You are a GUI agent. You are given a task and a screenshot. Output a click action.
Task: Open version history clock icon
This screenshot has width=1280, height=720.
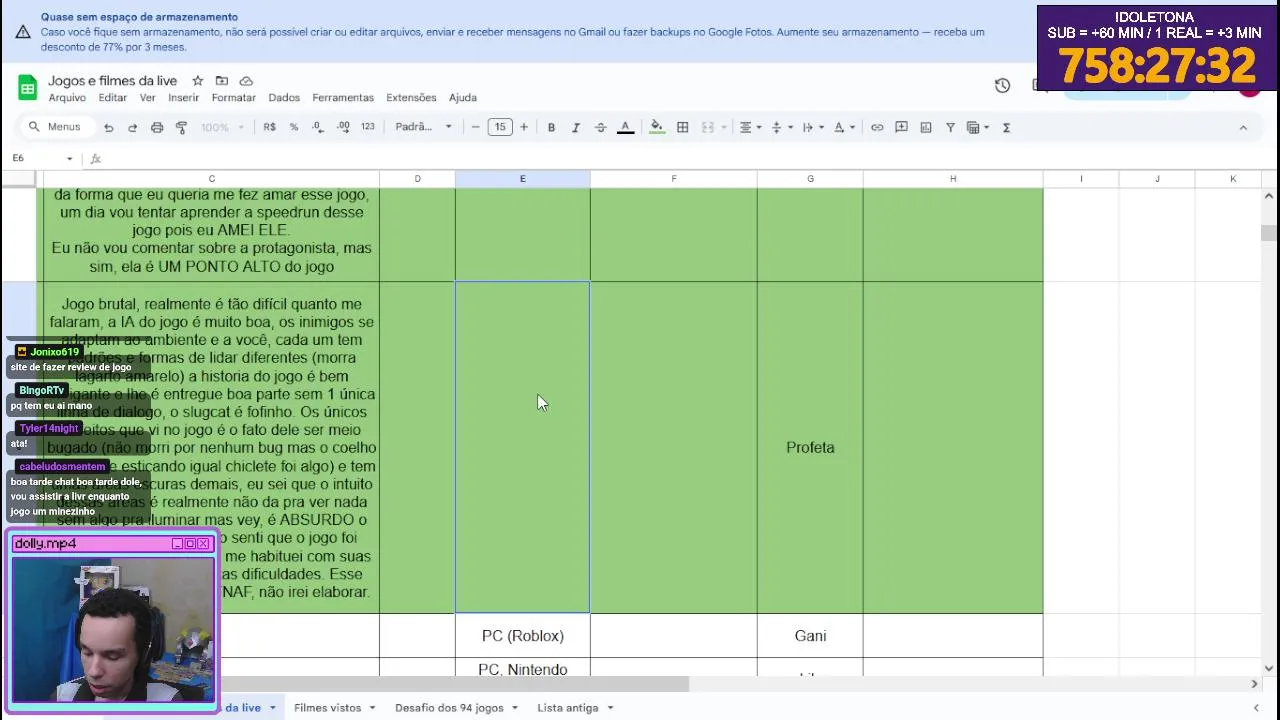tap(1002, 86)
